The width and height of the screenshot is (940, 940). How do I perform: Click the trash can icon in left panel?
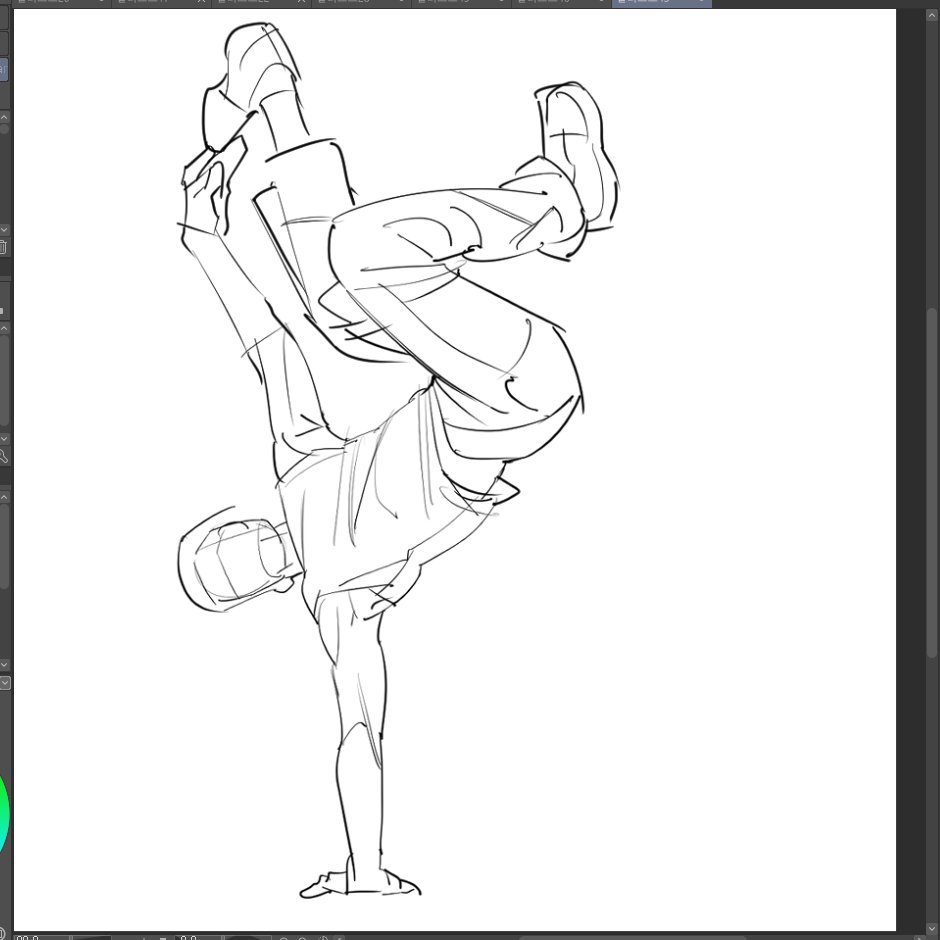click(3, 247)
